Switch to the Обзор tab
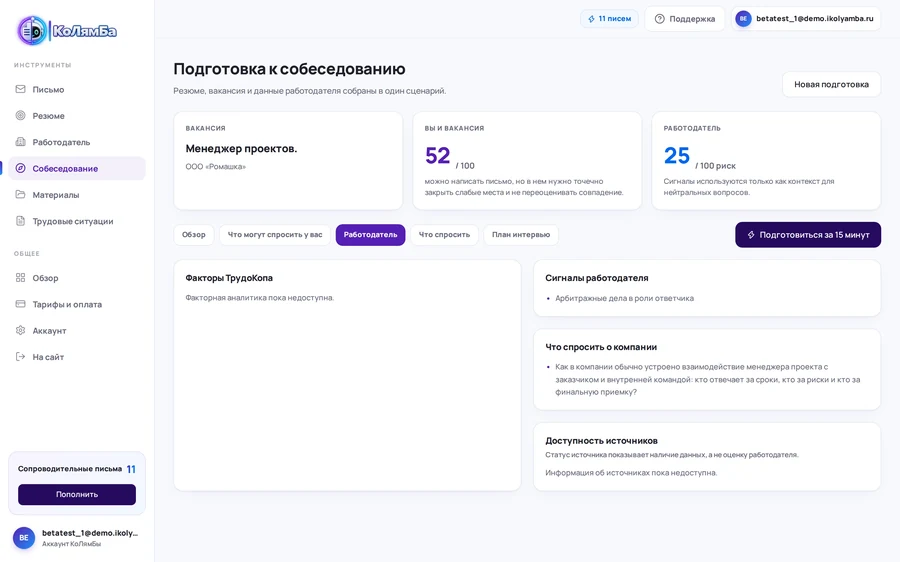 point(193,235)
